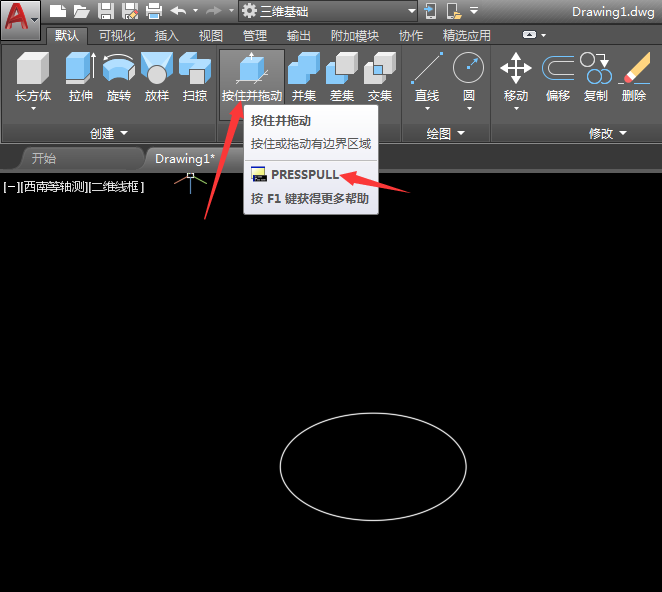Select the 圆 circle tool
The width and height of the screenshot is (662, 592).
(x=469, y=76)
